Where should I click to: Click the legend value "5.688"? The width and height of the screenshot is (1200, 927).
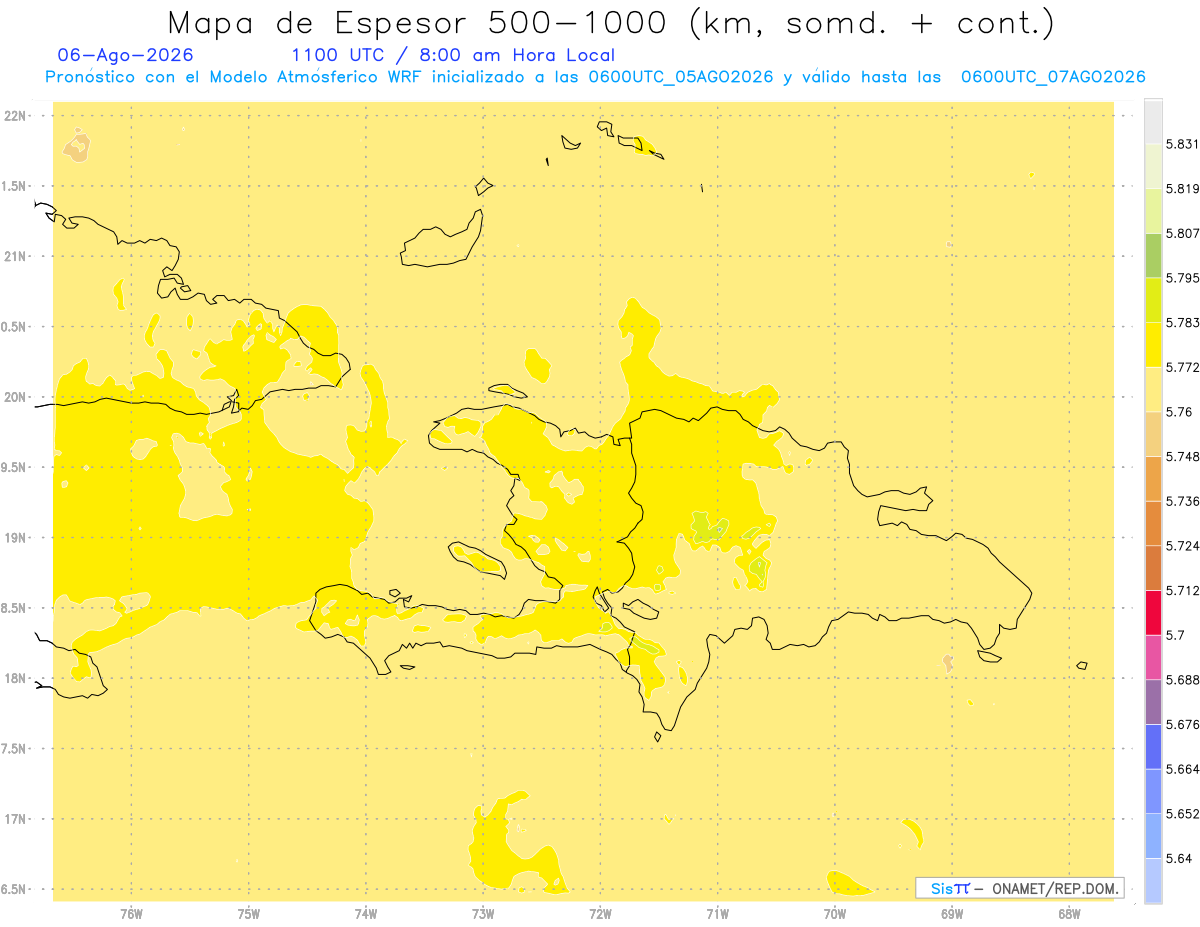tap(1183, 680)
